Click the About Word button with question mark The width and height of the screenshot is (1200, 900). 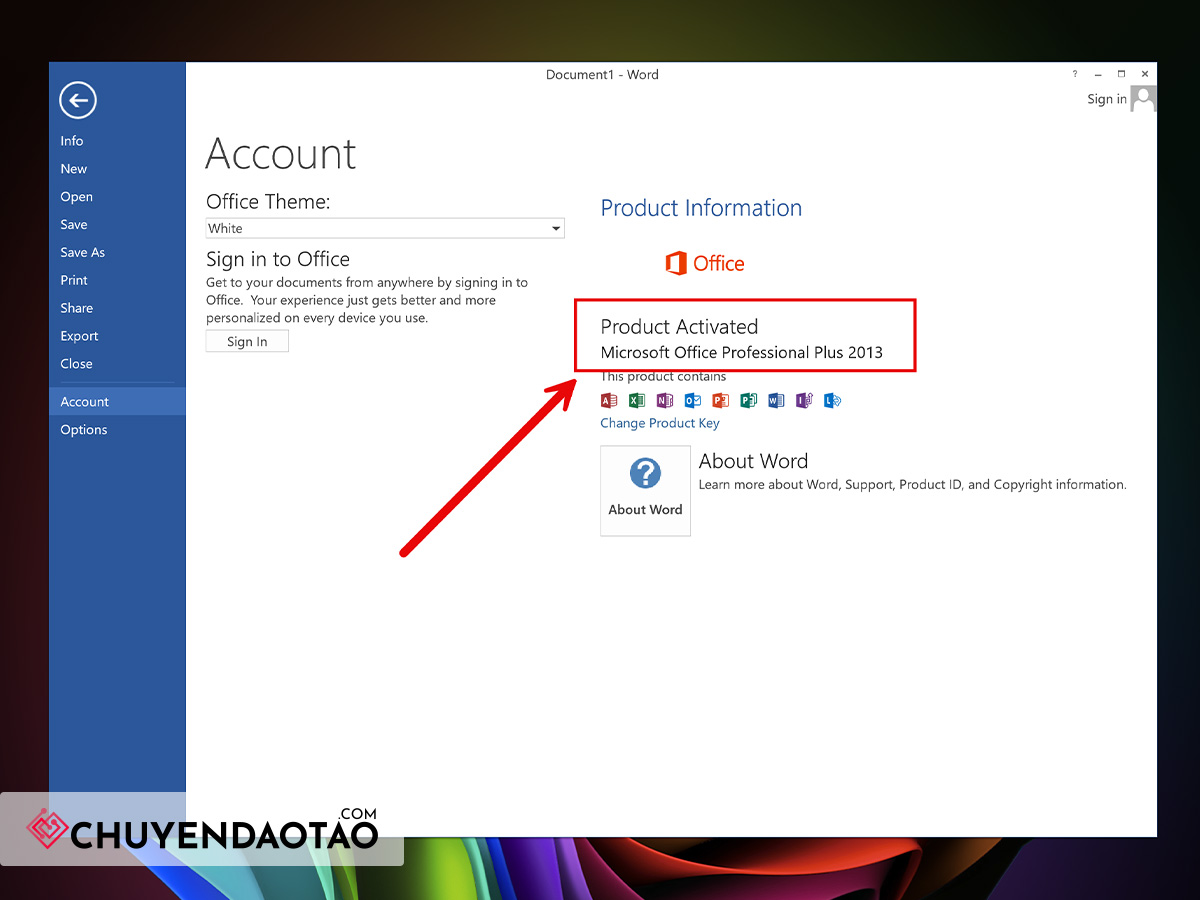[x=645, y=491]
